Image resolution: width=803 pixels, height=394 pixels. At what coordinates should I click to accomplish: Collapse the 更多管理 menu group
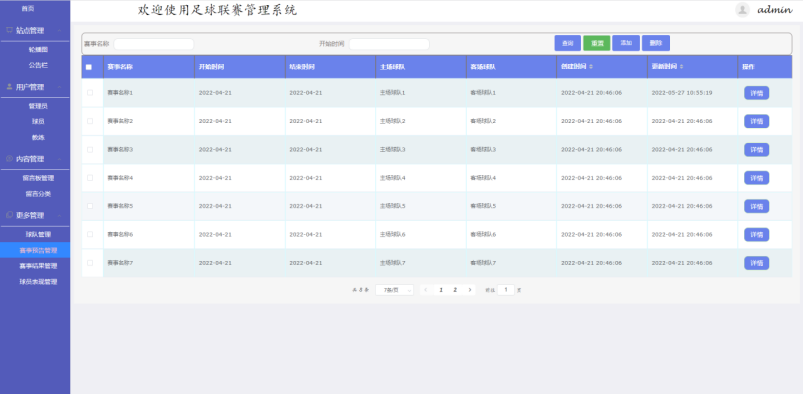click(x=59, y=216)
